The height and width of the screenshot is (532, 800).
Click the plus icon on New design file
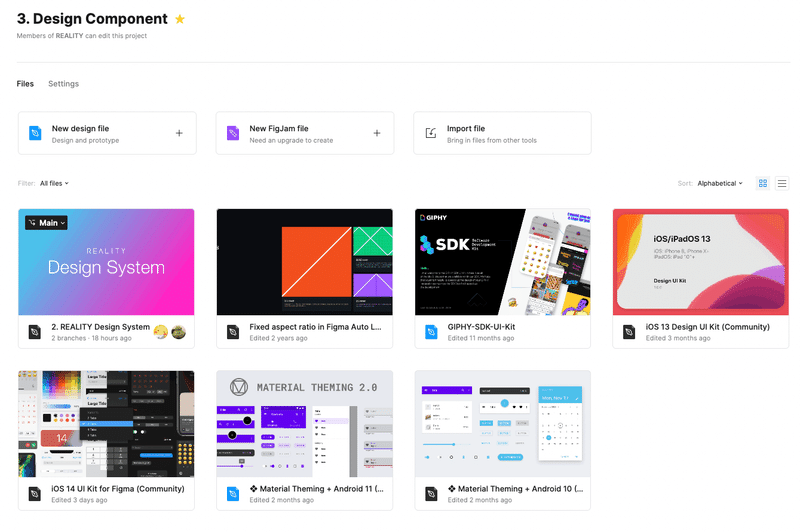pos(179,133)
